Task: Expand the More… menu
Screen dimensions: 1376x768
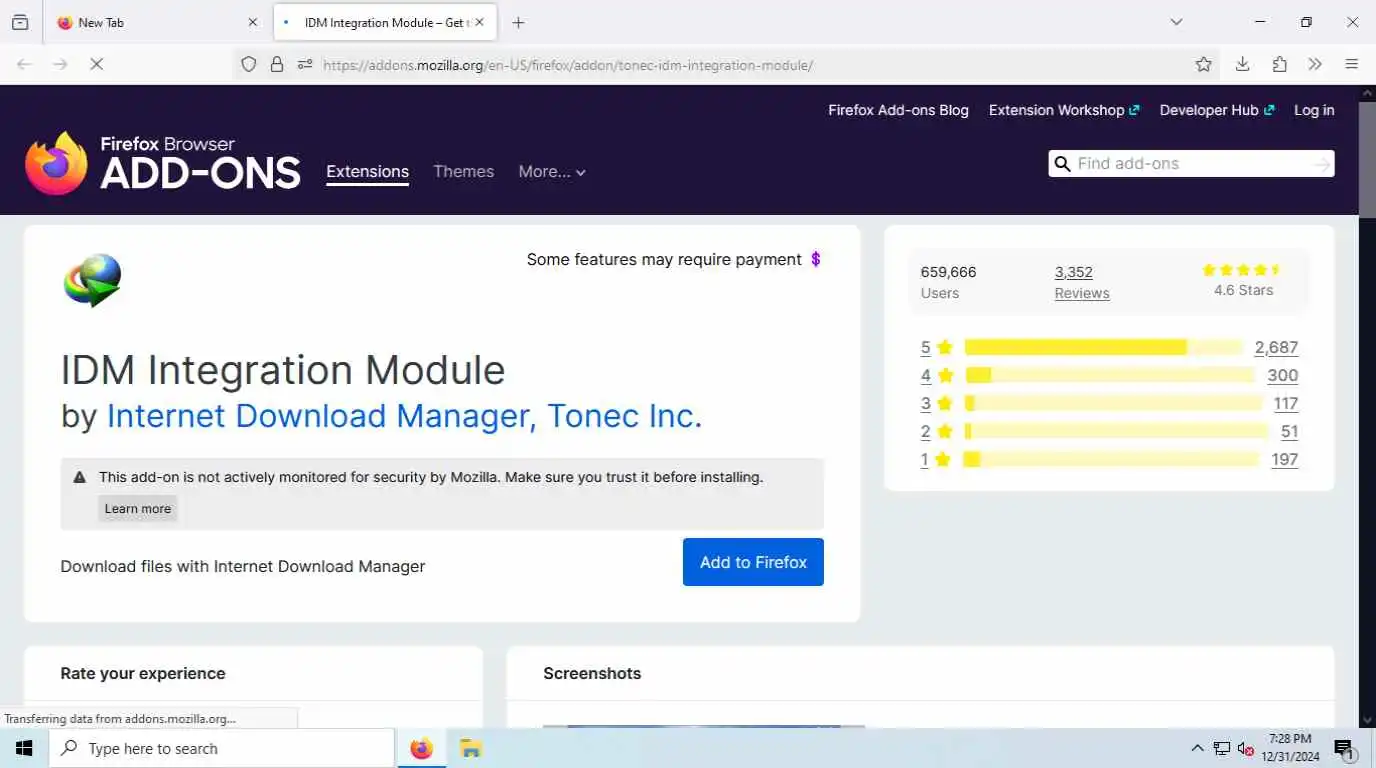Action: tap(552, 171)
